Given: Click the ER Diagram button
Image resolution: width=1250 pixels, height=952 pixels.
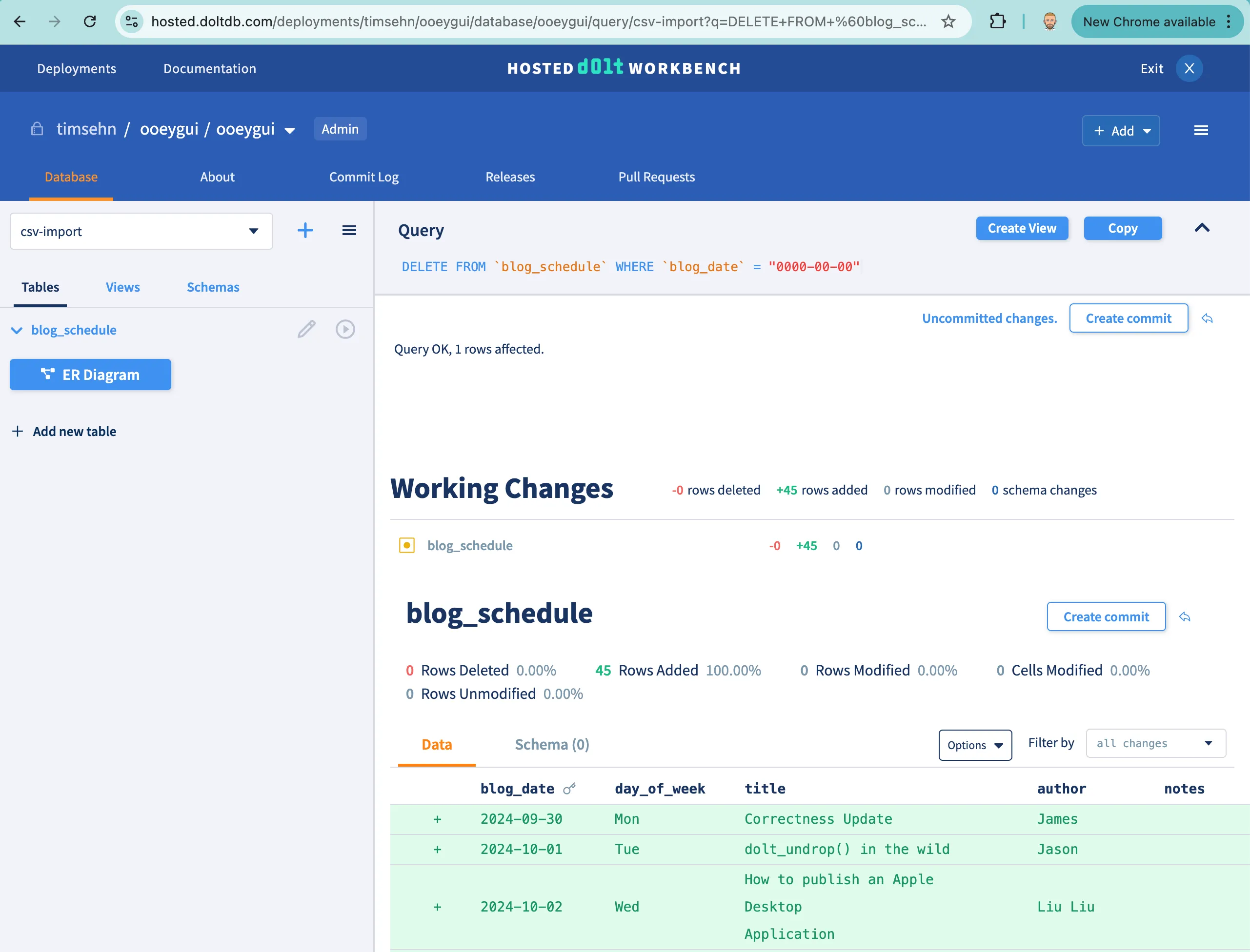Looking at the screenshot, I should (90, 375).
